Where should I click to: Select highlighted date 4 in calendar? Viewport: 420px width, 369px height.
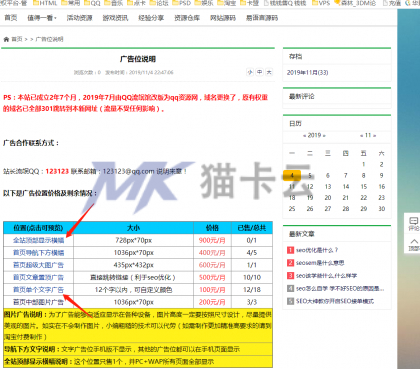(x=292, y=175)
